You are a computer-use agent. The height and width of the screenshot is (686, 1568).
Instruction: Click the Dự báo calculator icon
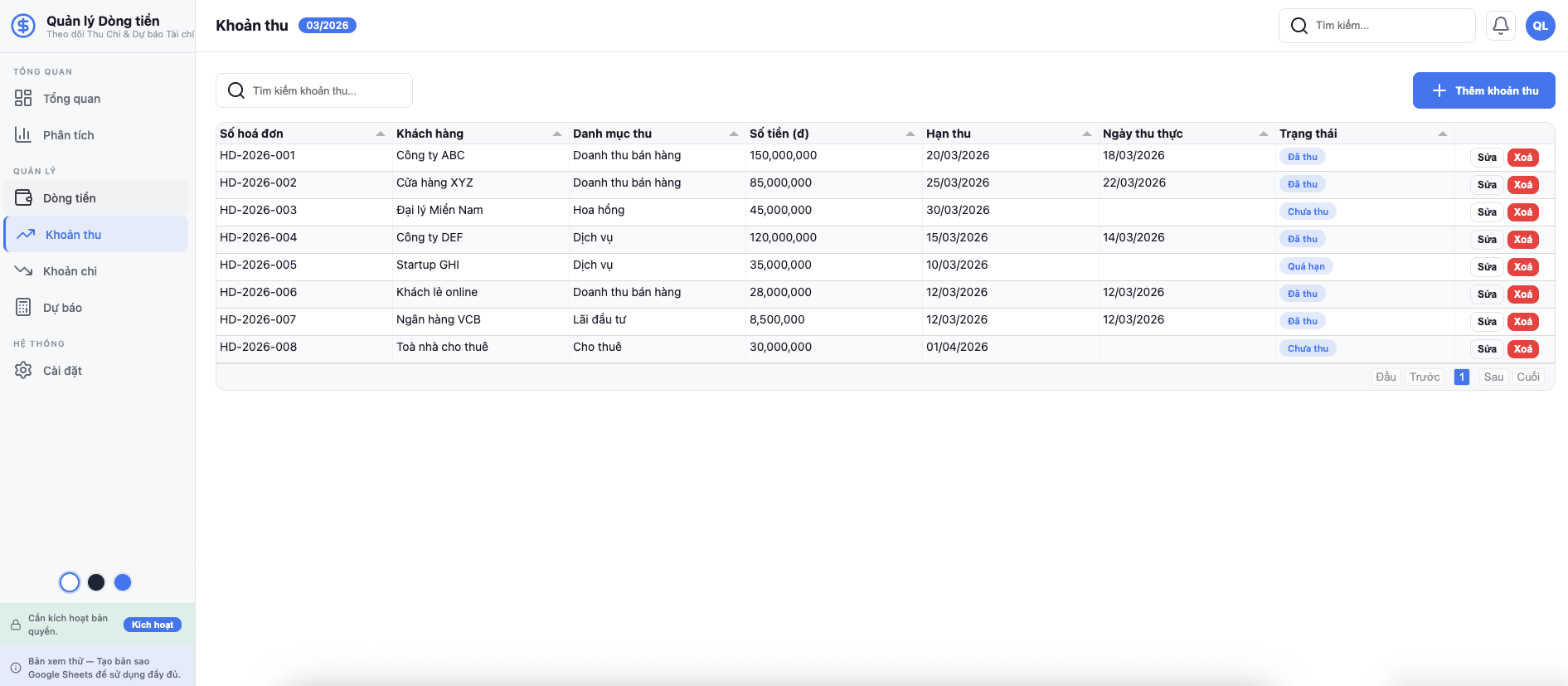(x=23, y=308)
